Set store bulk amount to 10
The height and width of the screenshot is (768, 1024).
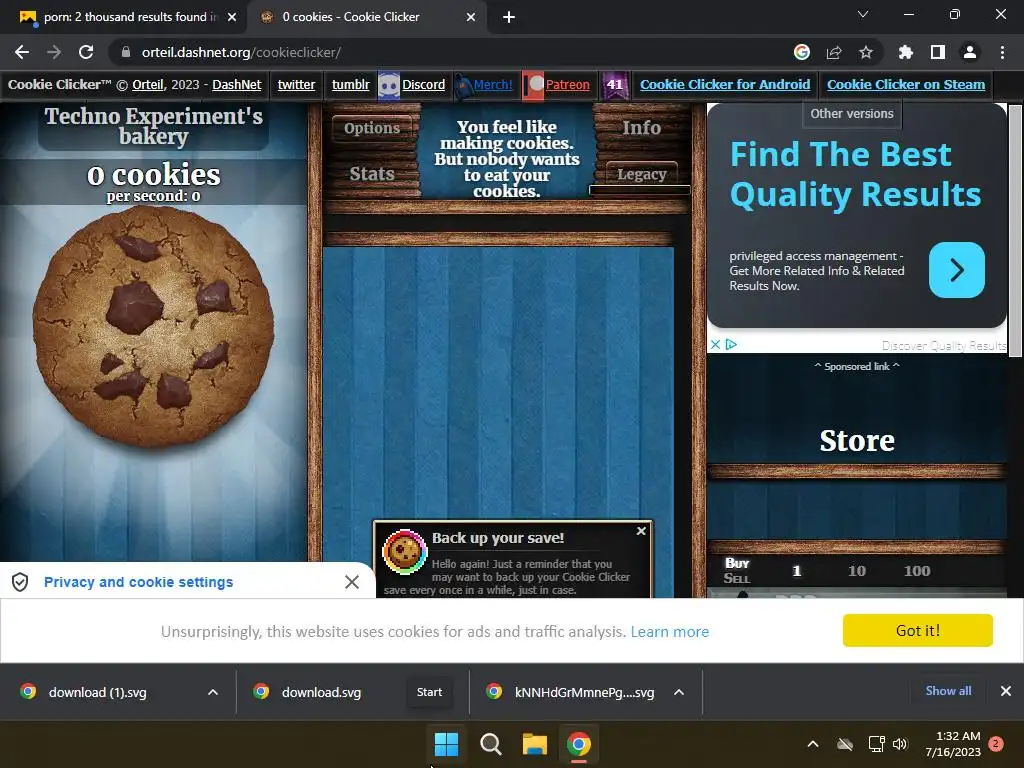coord(857,571)
